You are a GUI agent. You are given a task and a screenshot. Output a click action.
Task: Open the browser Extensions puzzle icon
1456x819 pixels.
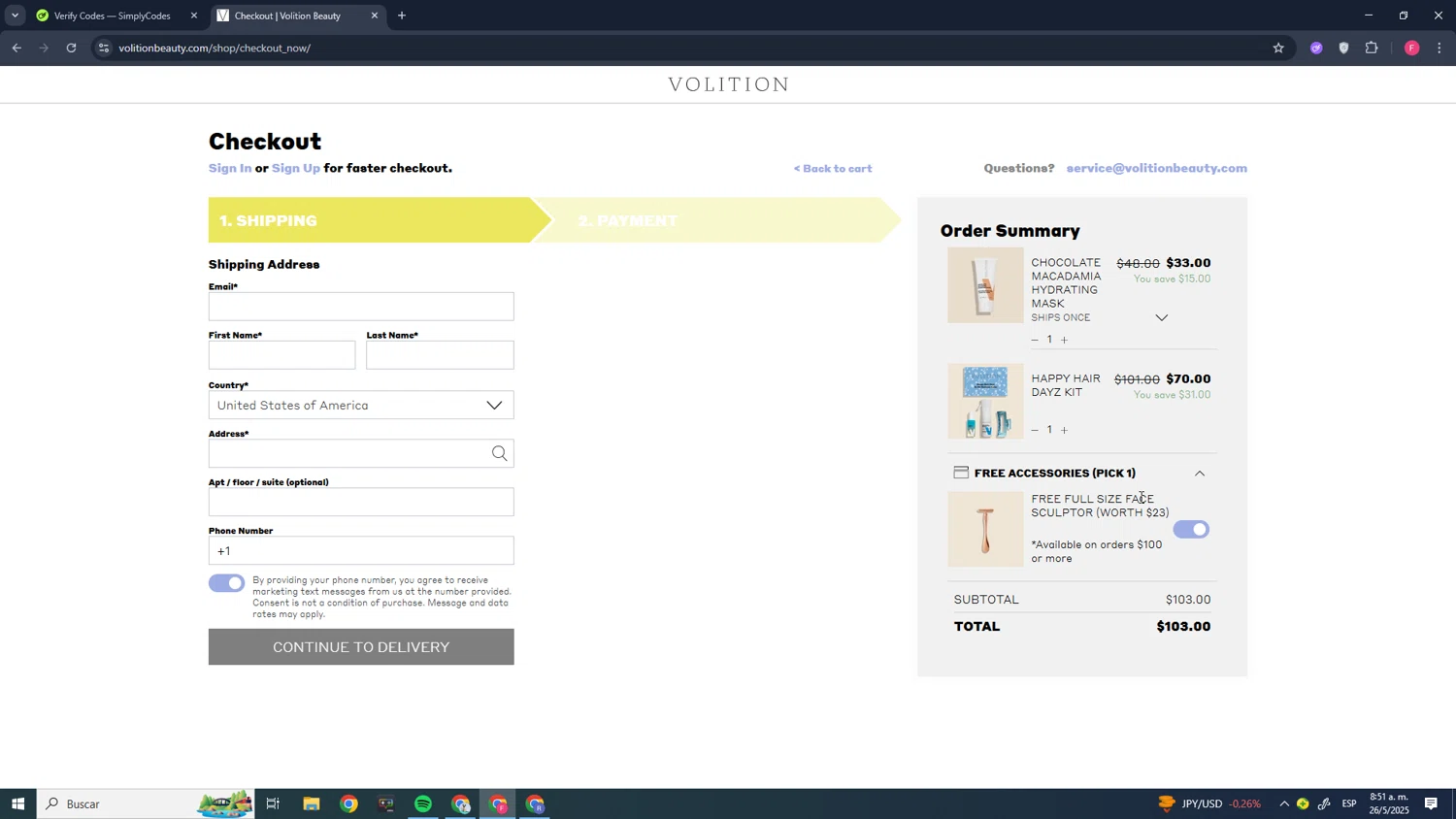coord(1372,48)
